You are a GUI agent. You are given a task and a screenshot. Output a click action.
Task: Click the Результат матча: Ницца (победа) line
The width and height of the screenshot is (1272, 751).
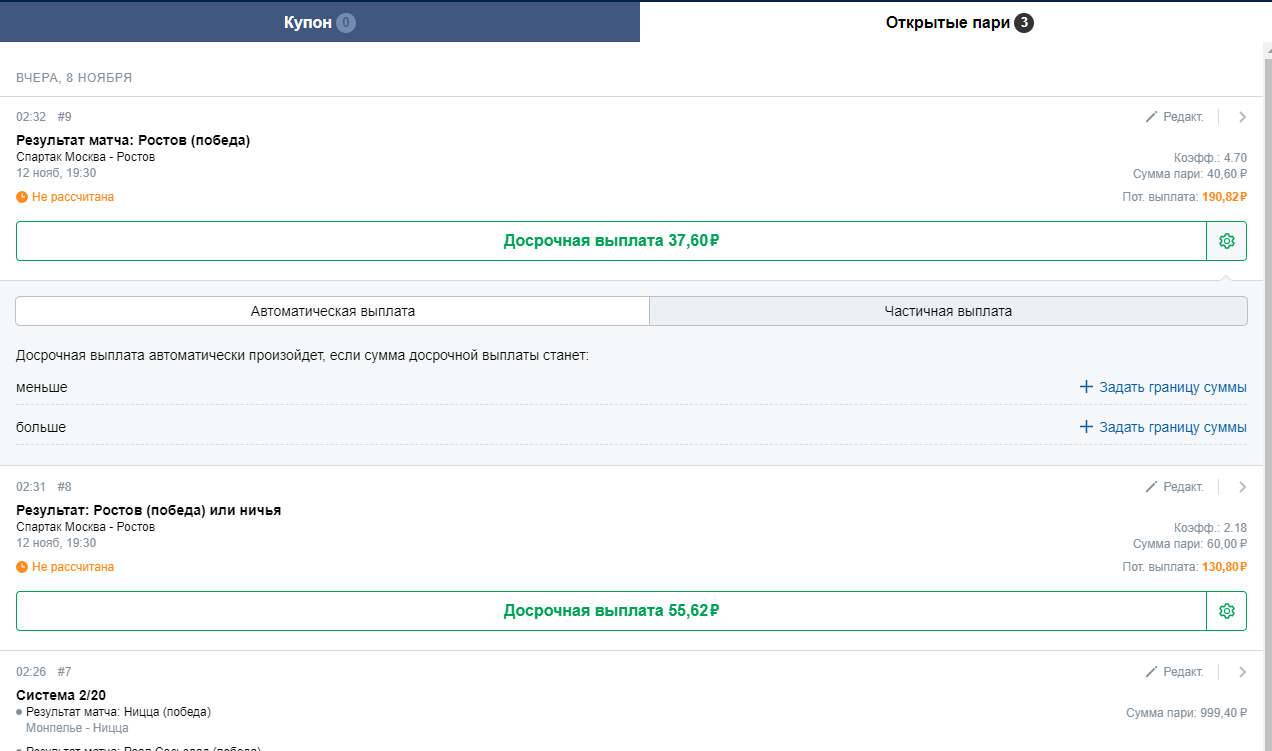coord(118,712)
